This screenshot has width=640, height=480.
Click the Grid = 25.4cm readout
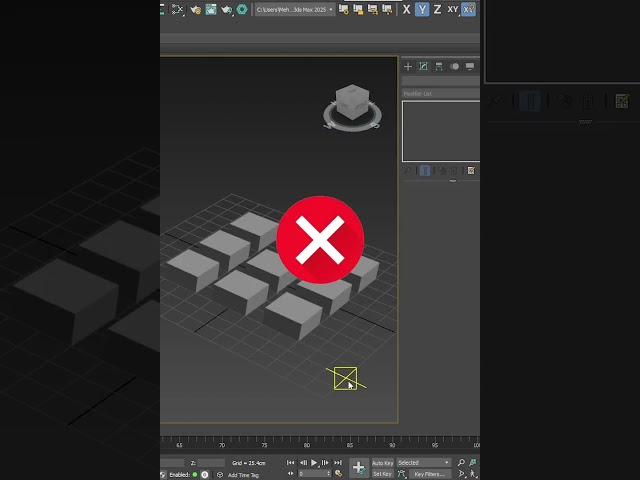coord(249,463)
